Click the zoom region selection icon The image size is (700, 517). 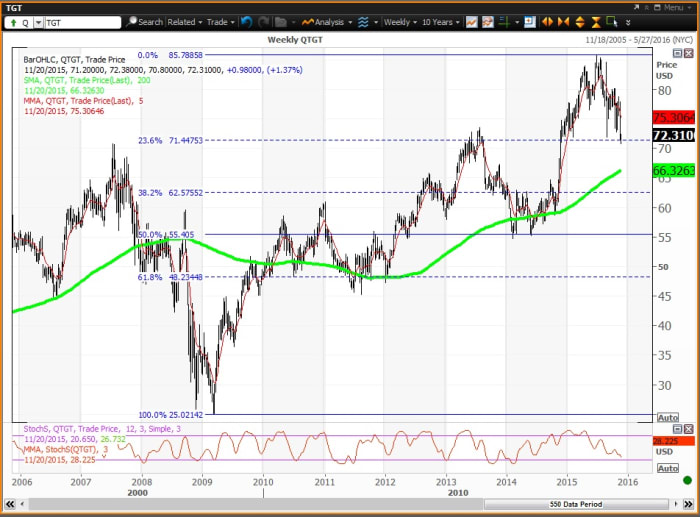612,22
